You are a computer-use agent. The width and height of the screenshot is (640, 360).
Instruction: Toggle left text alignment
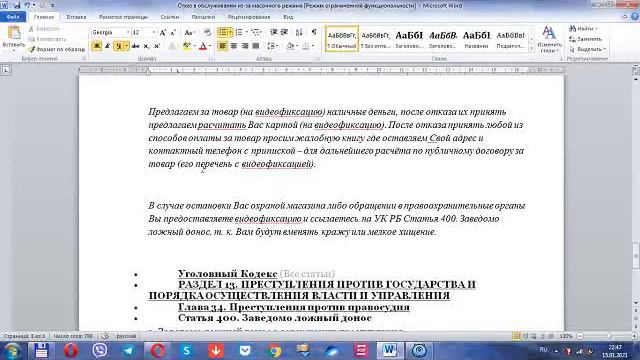(222, 46)
